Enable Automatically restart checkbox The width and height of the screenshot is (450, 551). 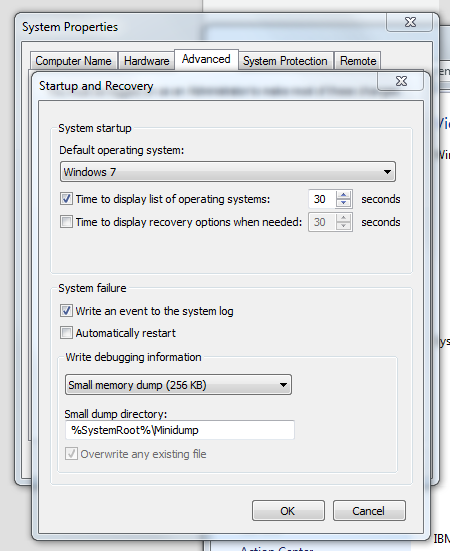pos(66,333)
